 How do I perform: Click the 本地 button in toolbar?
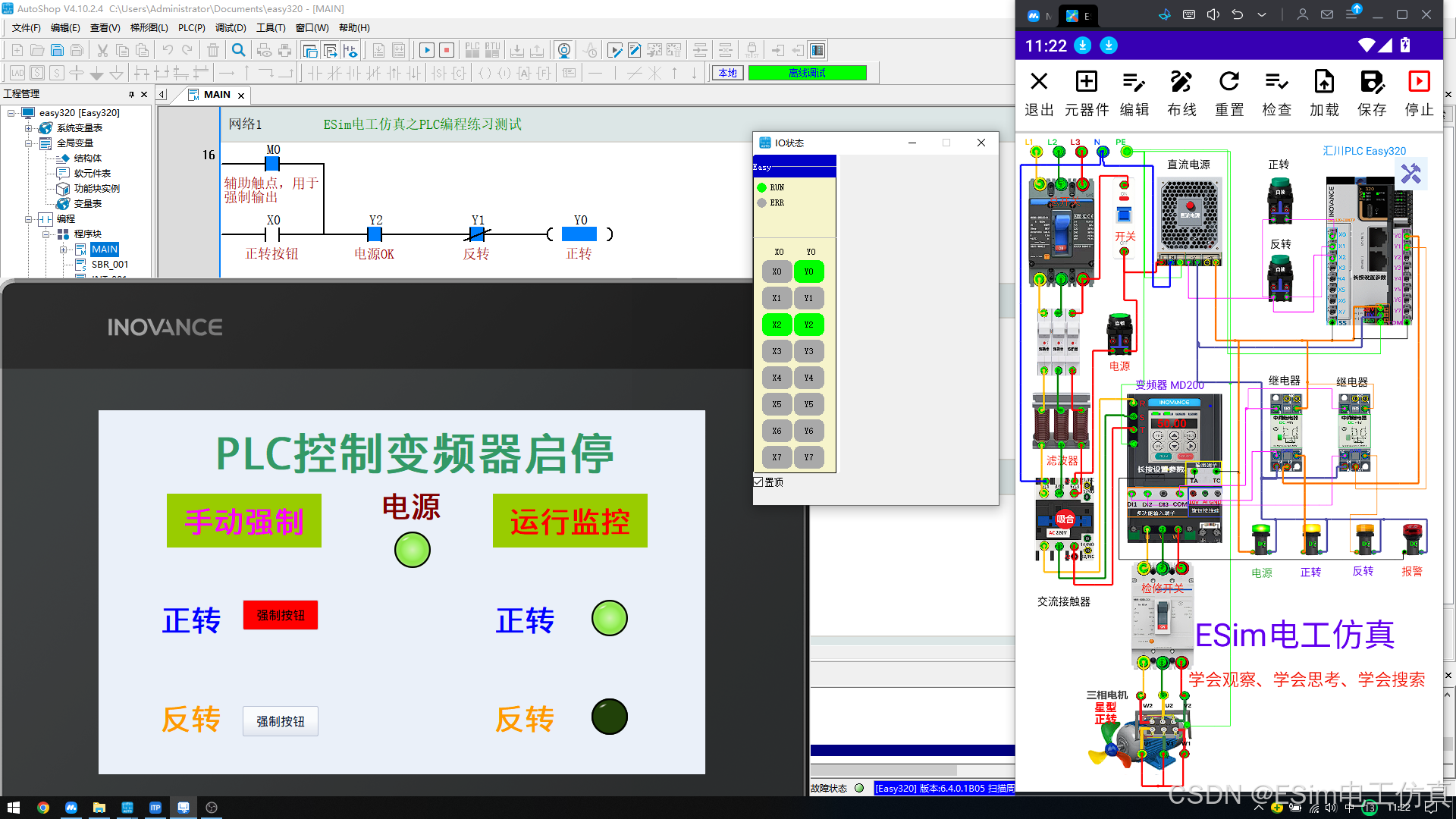click(x=728, y=73)
